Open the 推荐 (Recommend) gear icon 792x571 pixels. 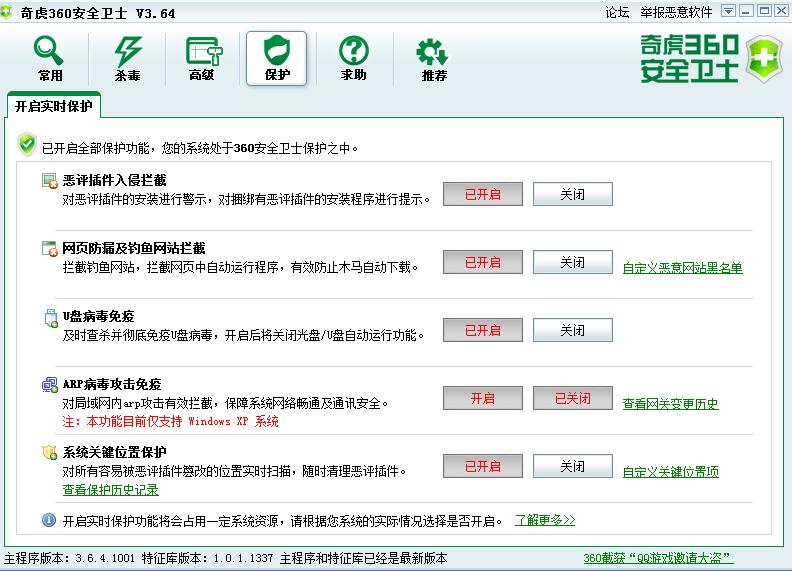point(433,59)
